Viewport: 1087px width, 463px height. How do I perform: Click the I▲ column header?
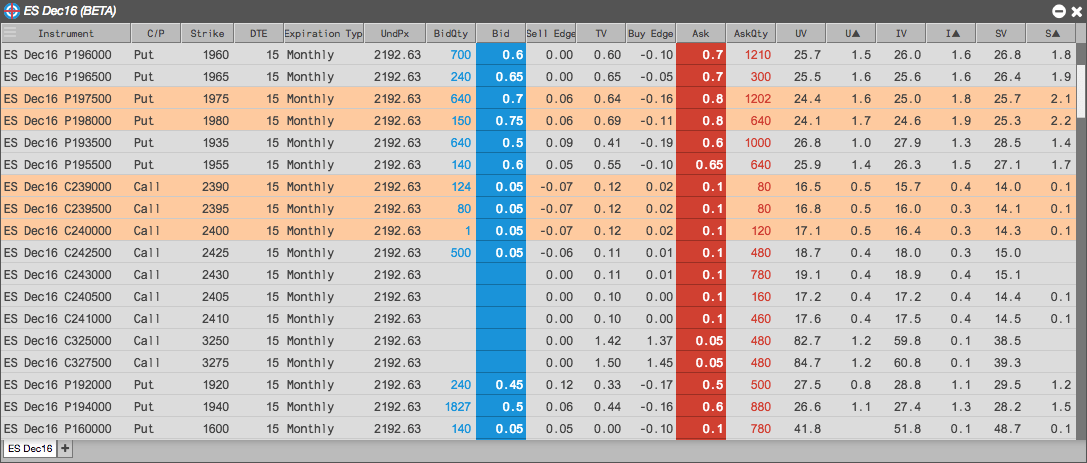pos(951,33)
